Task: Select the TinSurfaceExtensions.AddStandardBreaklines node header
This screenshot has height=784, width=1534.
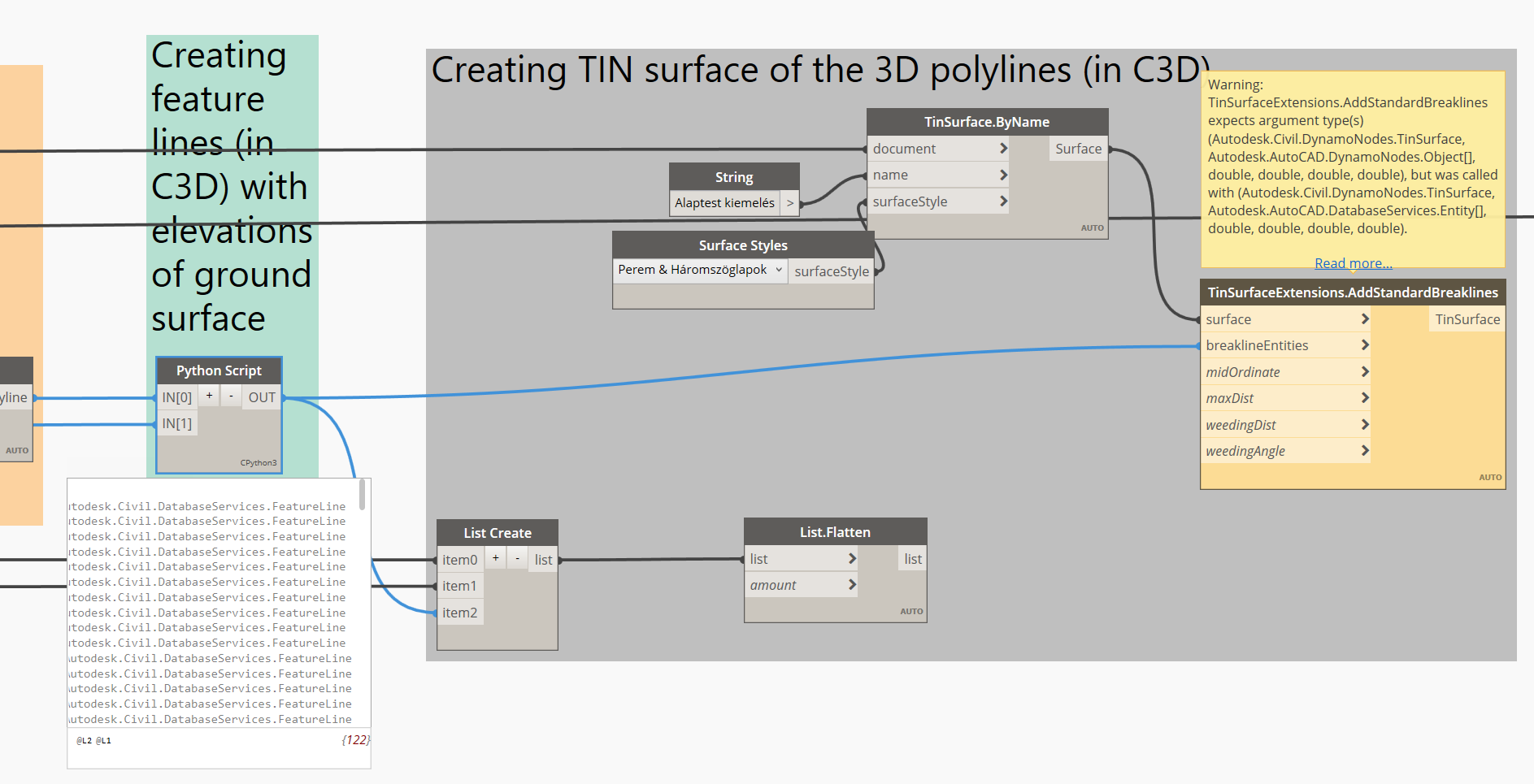Action: (1353, 292)
